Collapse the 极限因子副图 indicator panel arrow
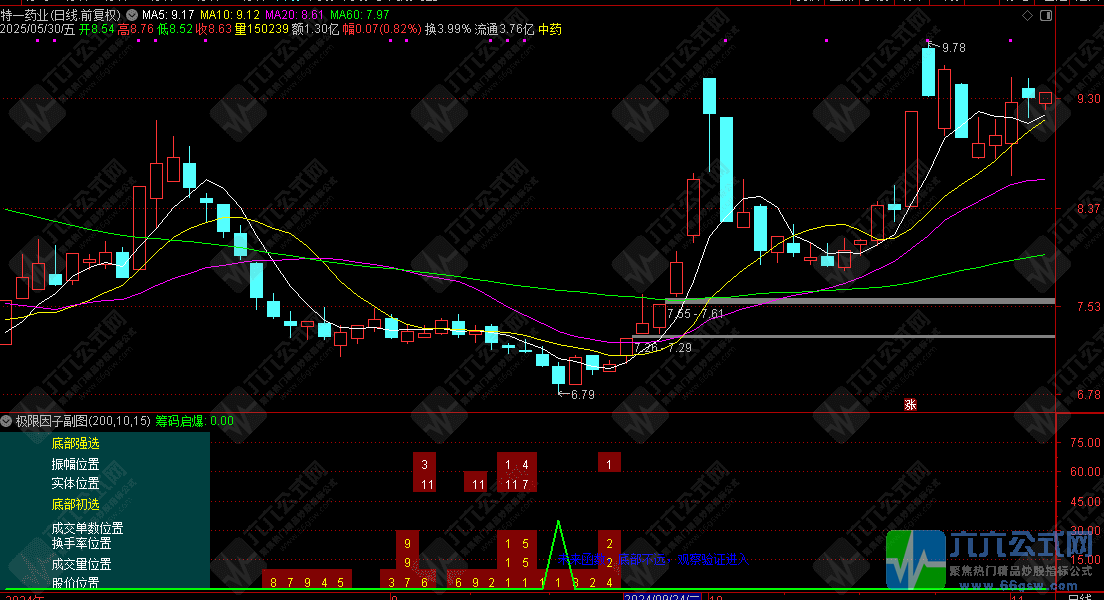The width and height of the screenshot is (1104, 600). point(7,421)
